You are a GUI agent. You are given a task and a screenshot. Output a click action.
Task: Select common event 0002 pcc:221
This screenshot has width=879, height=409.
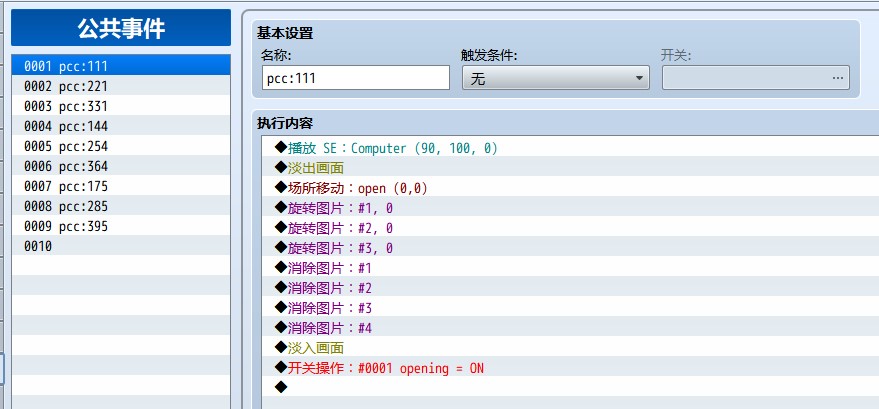coord(121,86)
